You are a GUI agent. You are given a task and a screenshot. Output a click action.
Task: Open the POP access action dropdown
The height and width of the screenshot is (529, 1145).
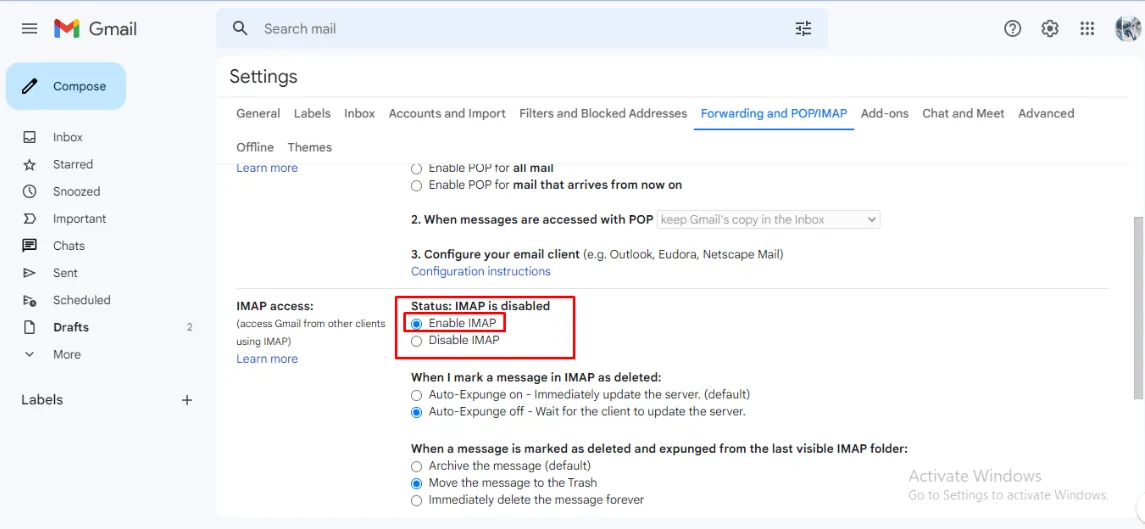[768, 220]
